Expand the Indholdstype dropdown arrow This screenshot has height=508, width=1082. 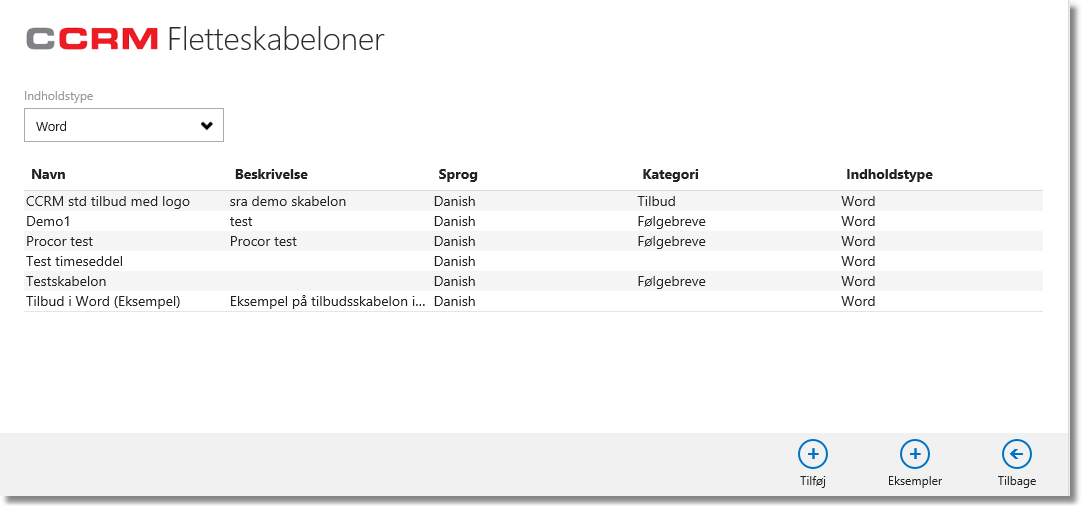coord(206,126)
